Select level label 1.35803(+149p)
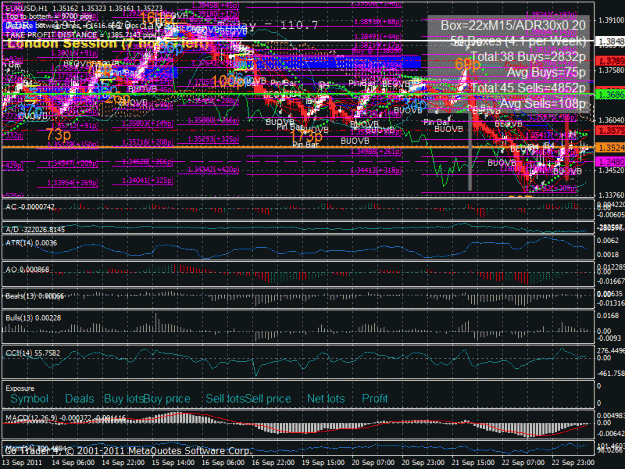This screenshot has height=469, width=625. [x=148, y=124]
